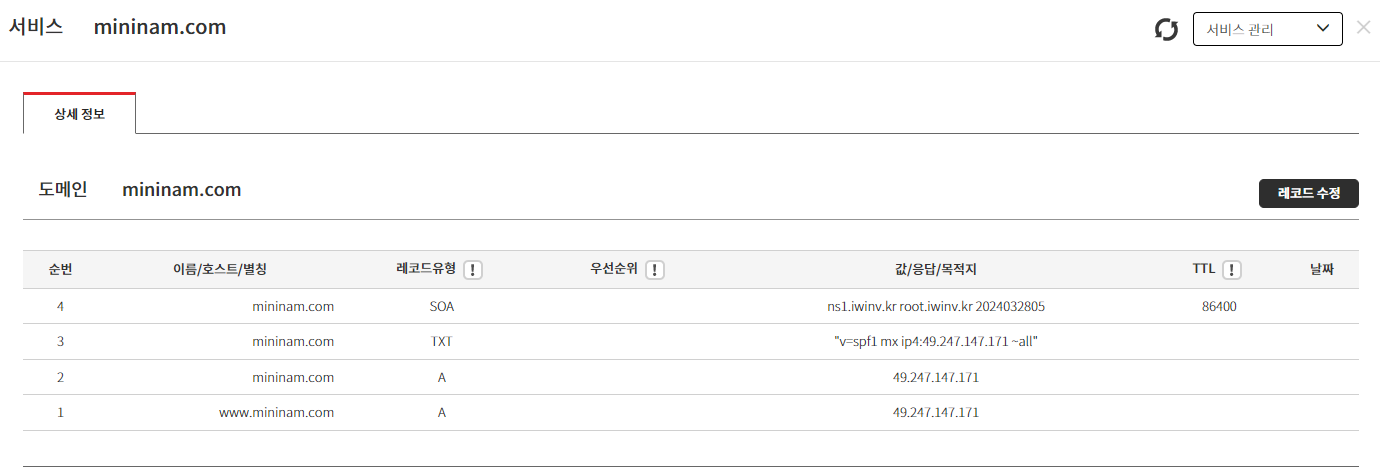Click the info icon beside 우선순위 header
The image size is (1380, 472).
click(655, 270)
